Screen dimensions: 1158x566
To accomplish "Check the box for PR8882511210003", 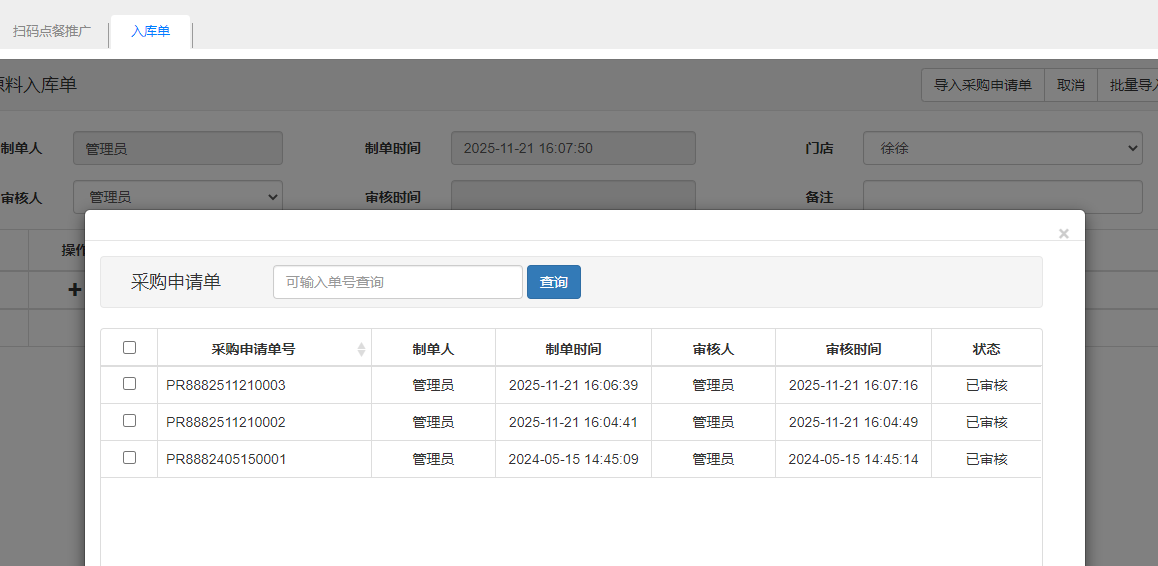I will (x=129, y=384).
